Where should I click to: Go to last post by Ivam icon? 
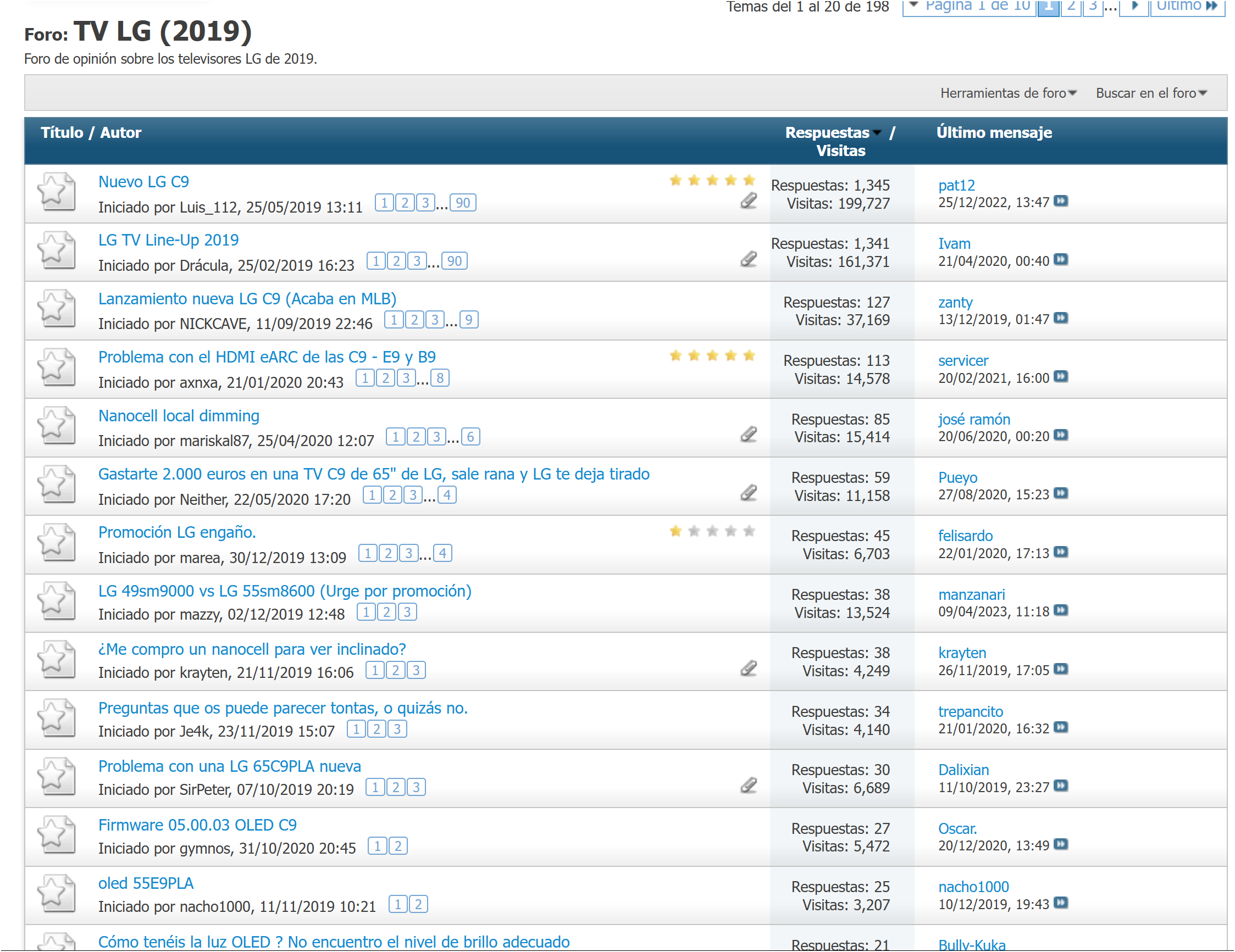click(1061, 260)
